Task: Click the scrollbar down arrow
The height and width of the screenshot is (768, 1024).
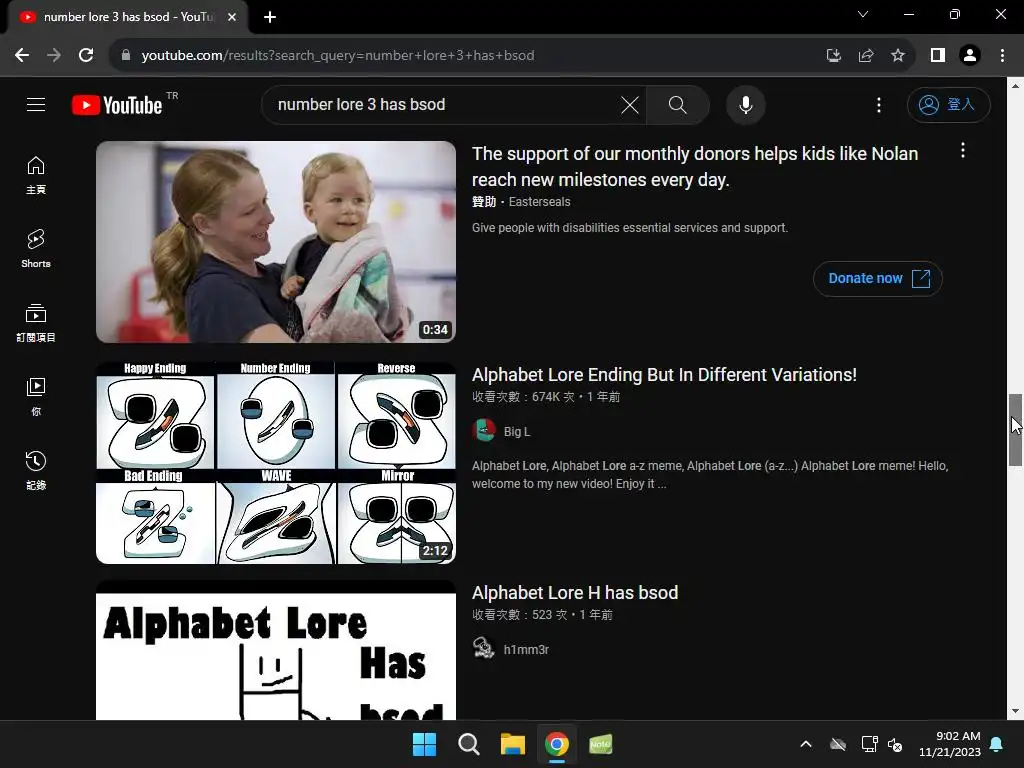Action: [x=1015, y=711]
